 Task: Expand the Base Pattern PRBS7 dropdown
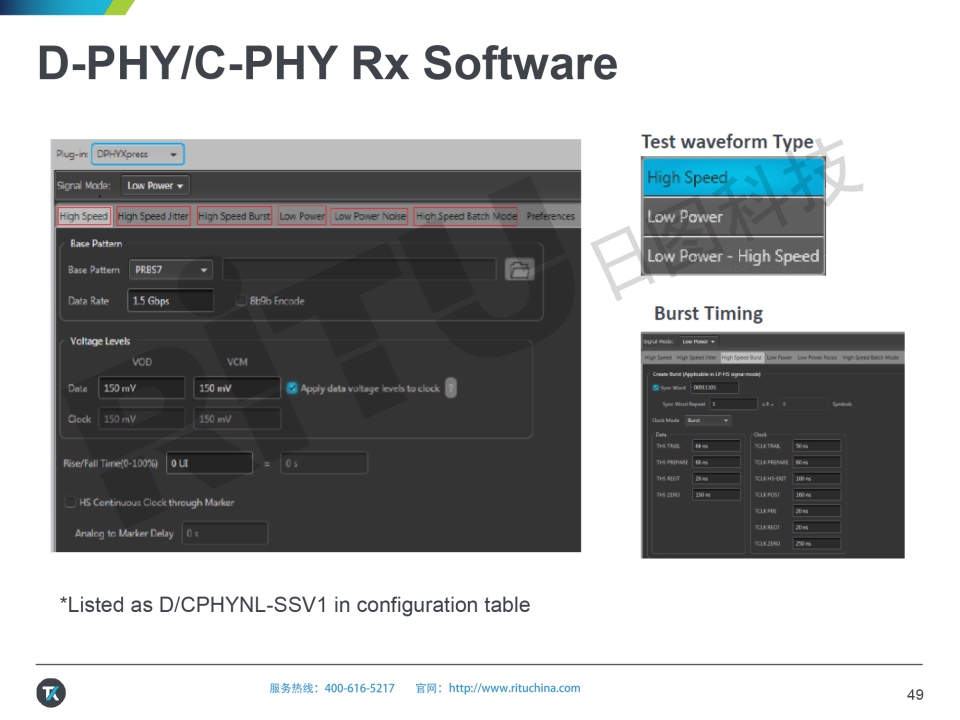(x=170, y=270)
